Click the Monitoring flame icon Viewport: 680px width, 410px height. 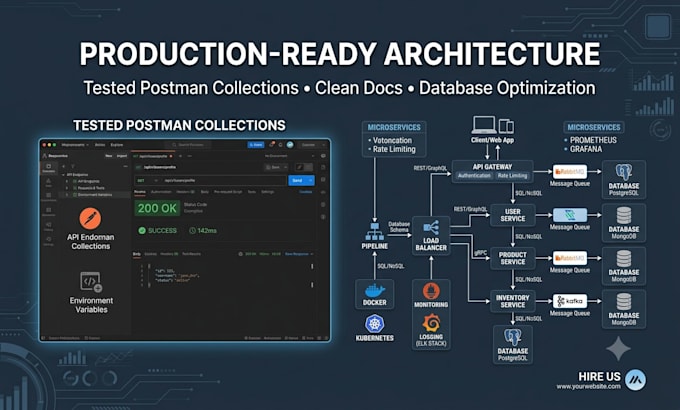click(431, 291)
